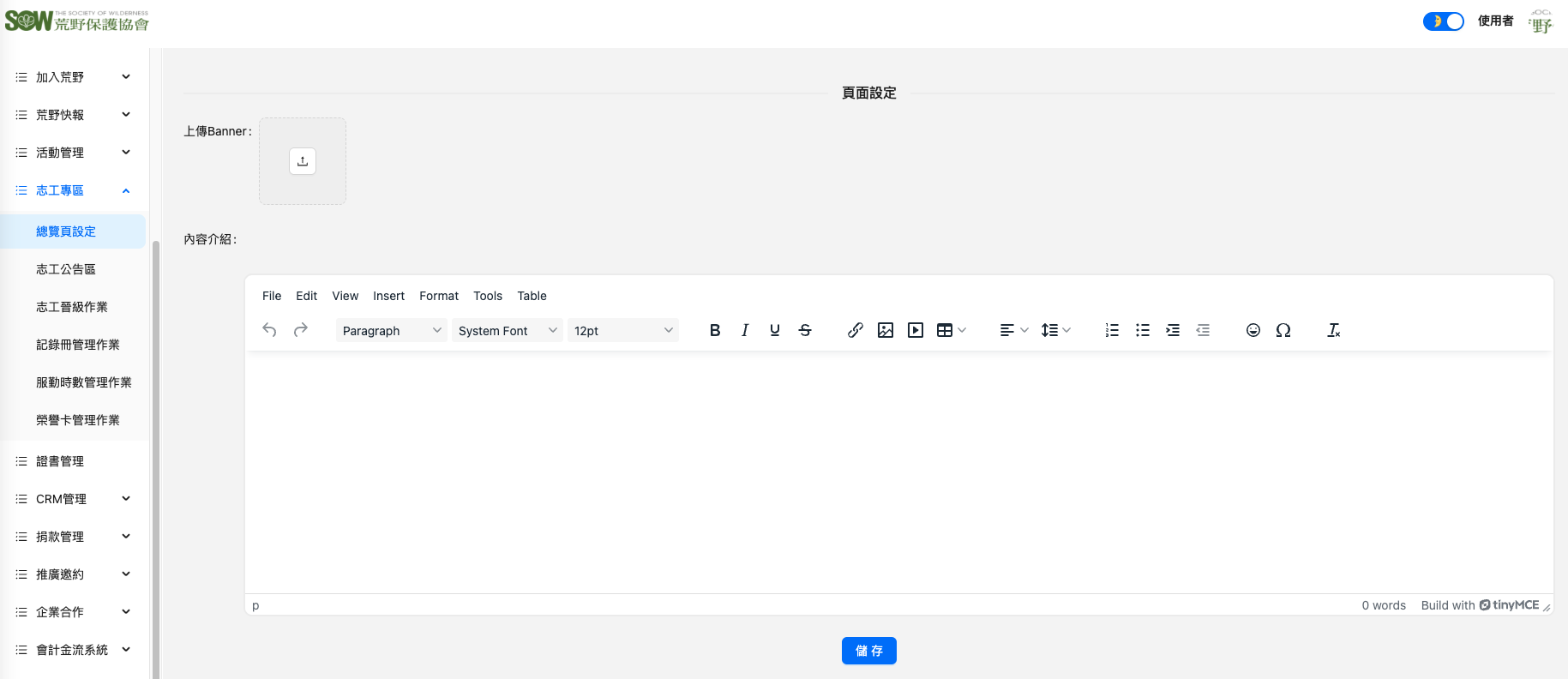1568x679 pixels.
Task: Open the insert image tool
Action: tap(886, 330)
